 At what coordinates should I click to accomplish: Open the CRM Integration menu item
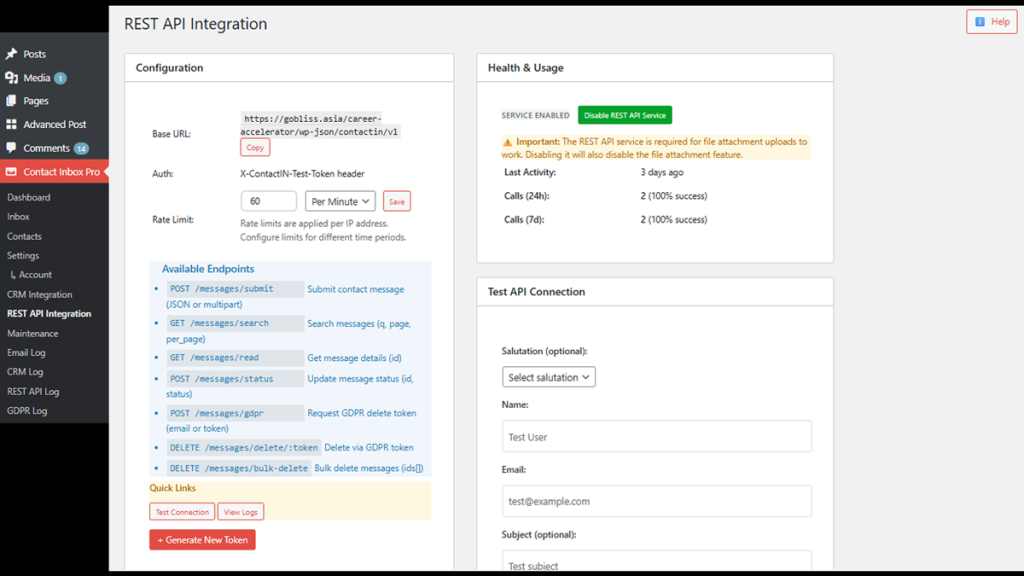[x=40, y=295]
